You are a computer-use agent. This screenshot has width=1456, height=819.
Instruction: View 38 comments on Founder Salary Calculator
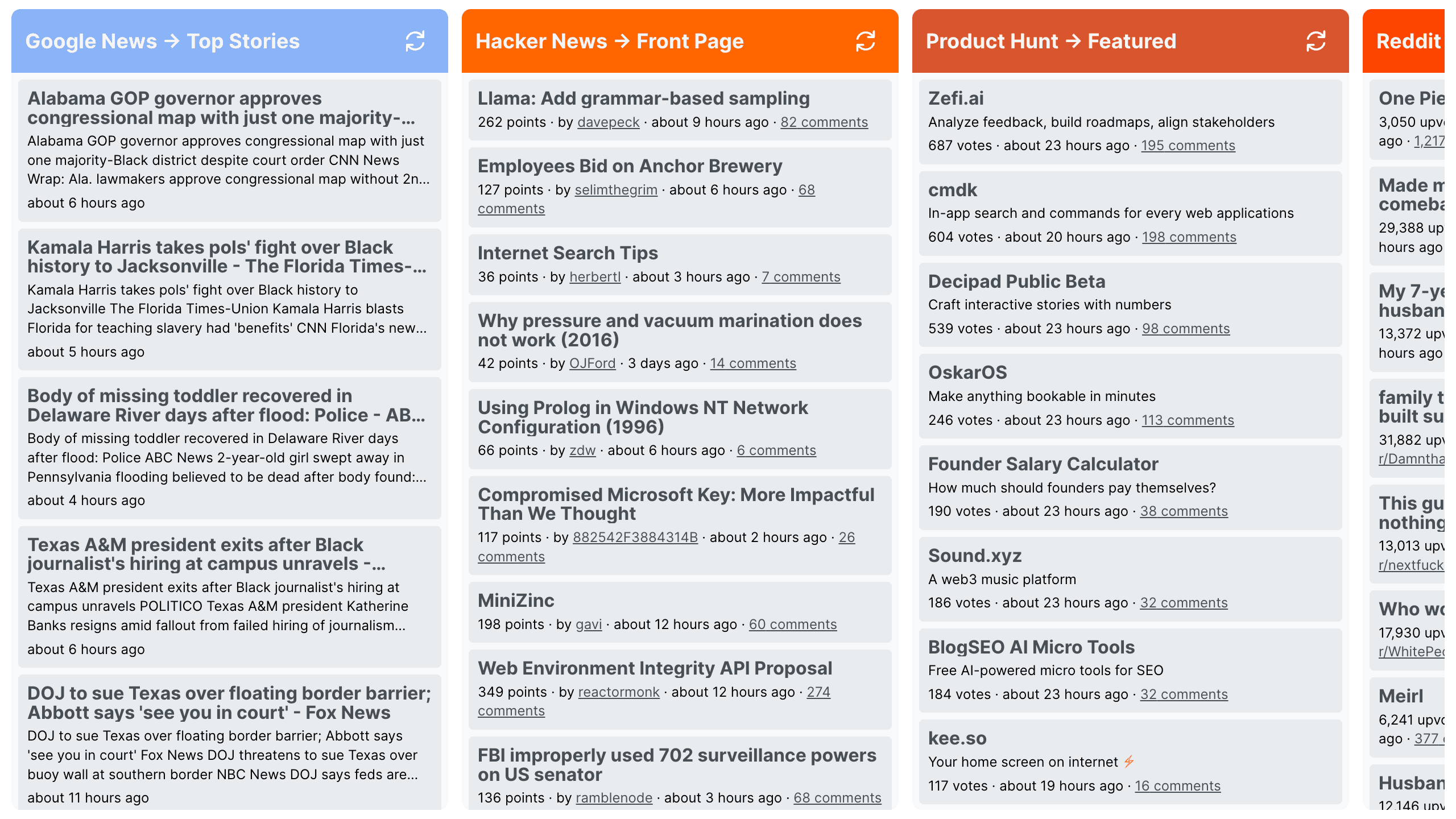(x=1184, y=511)
